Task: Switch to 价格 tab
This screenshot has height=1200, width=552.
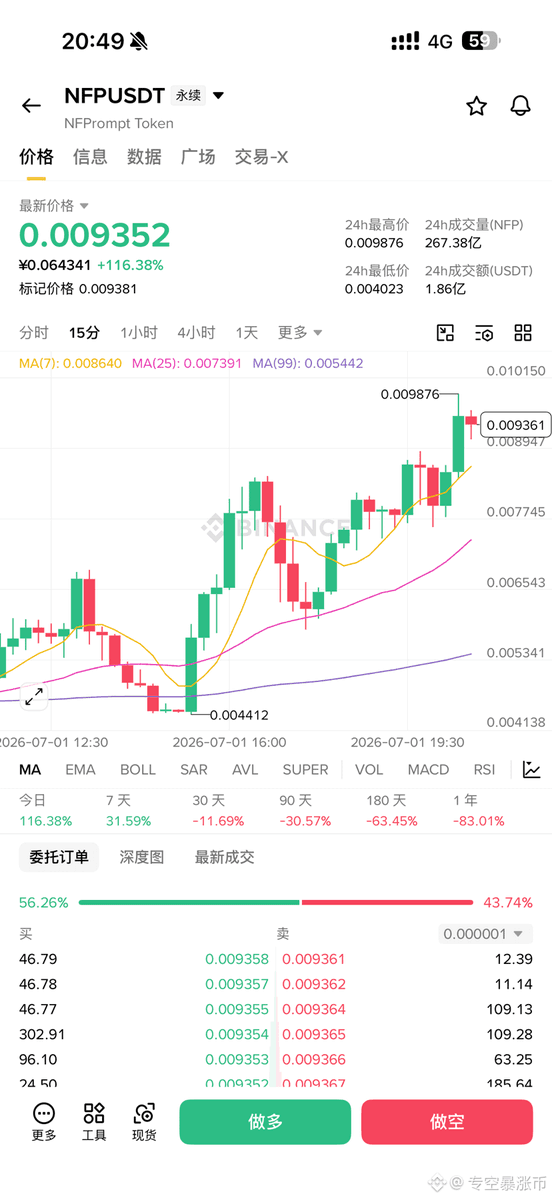Action: [37, 157]
